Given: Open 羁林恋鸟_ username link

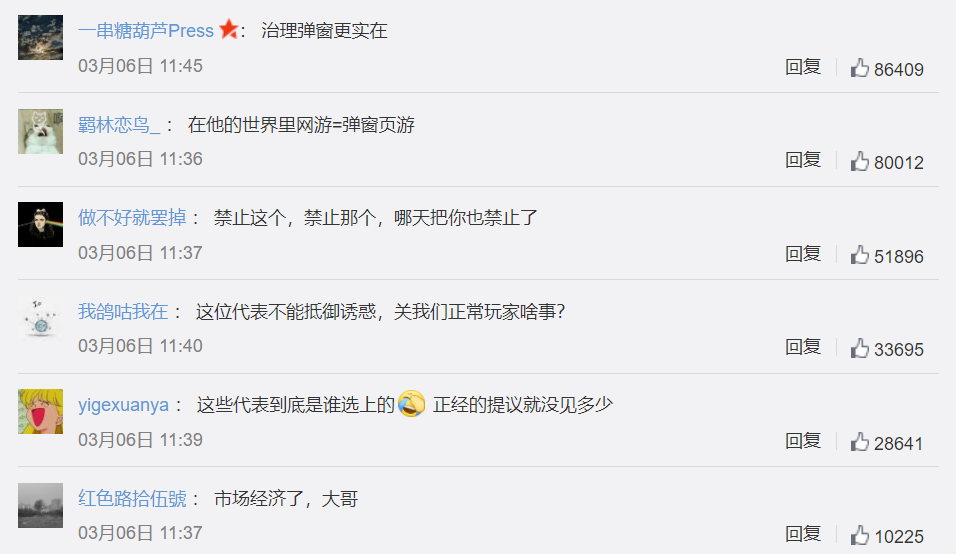Looking at the screenshot, I should [x=119, y=125].
